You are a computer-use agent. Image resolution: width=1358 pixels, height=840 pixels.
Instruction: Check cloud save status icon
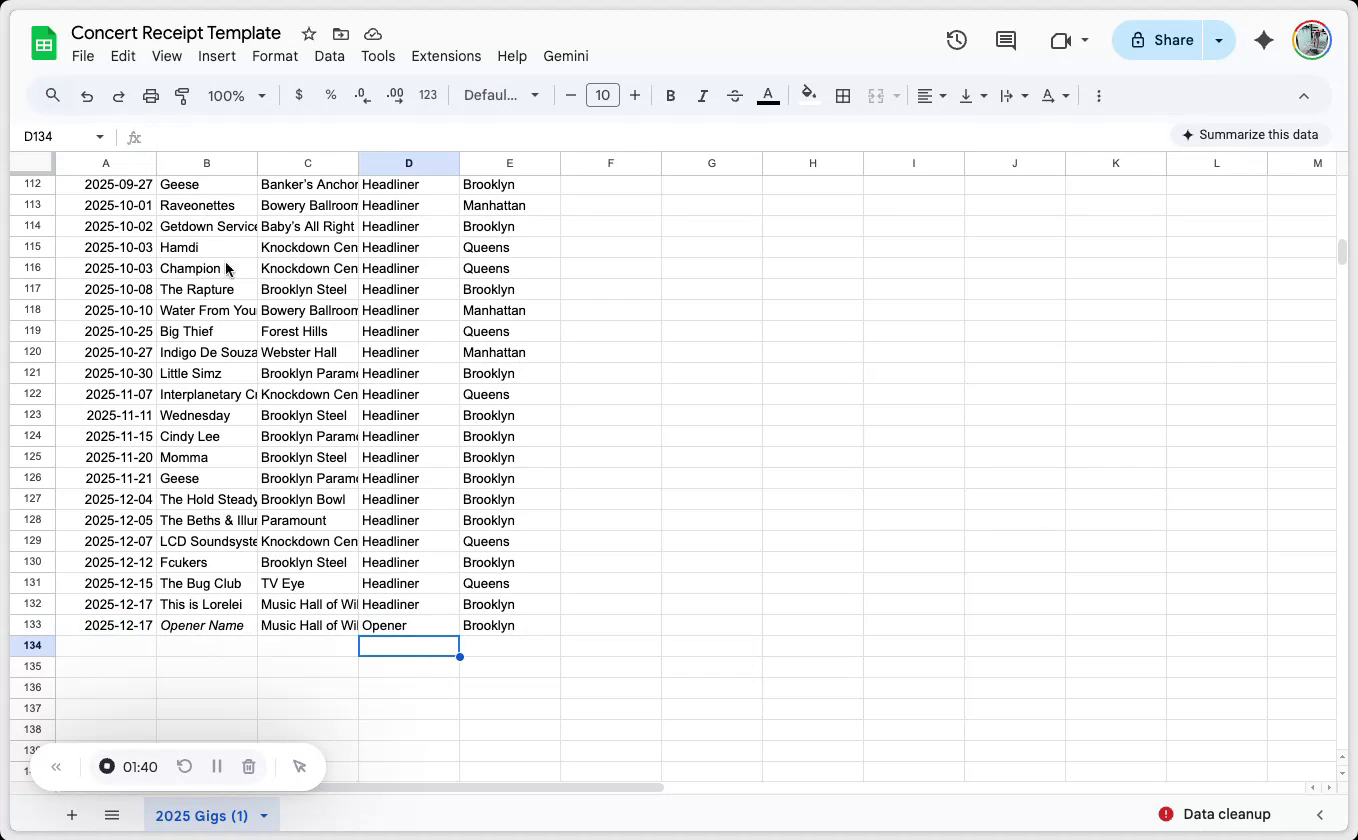pyautogui.click(x=373, y=34)
